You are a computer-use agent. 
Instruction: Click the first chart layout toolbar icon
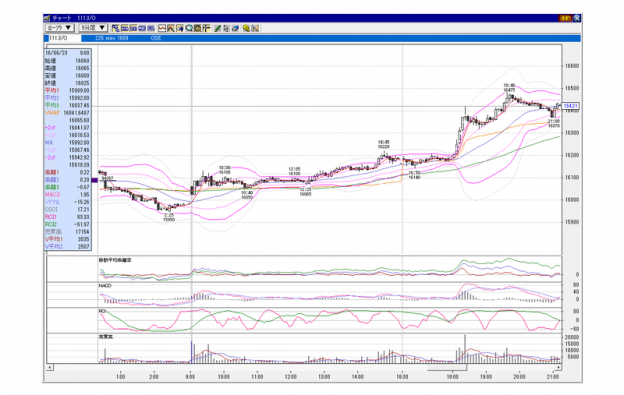click(116, 28)
